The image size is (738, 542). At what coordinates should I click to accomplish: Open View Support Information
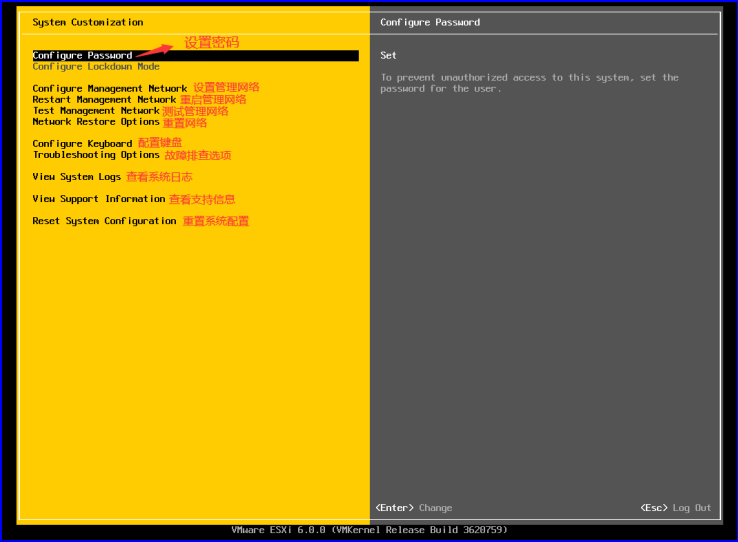[x=99, y=199]
